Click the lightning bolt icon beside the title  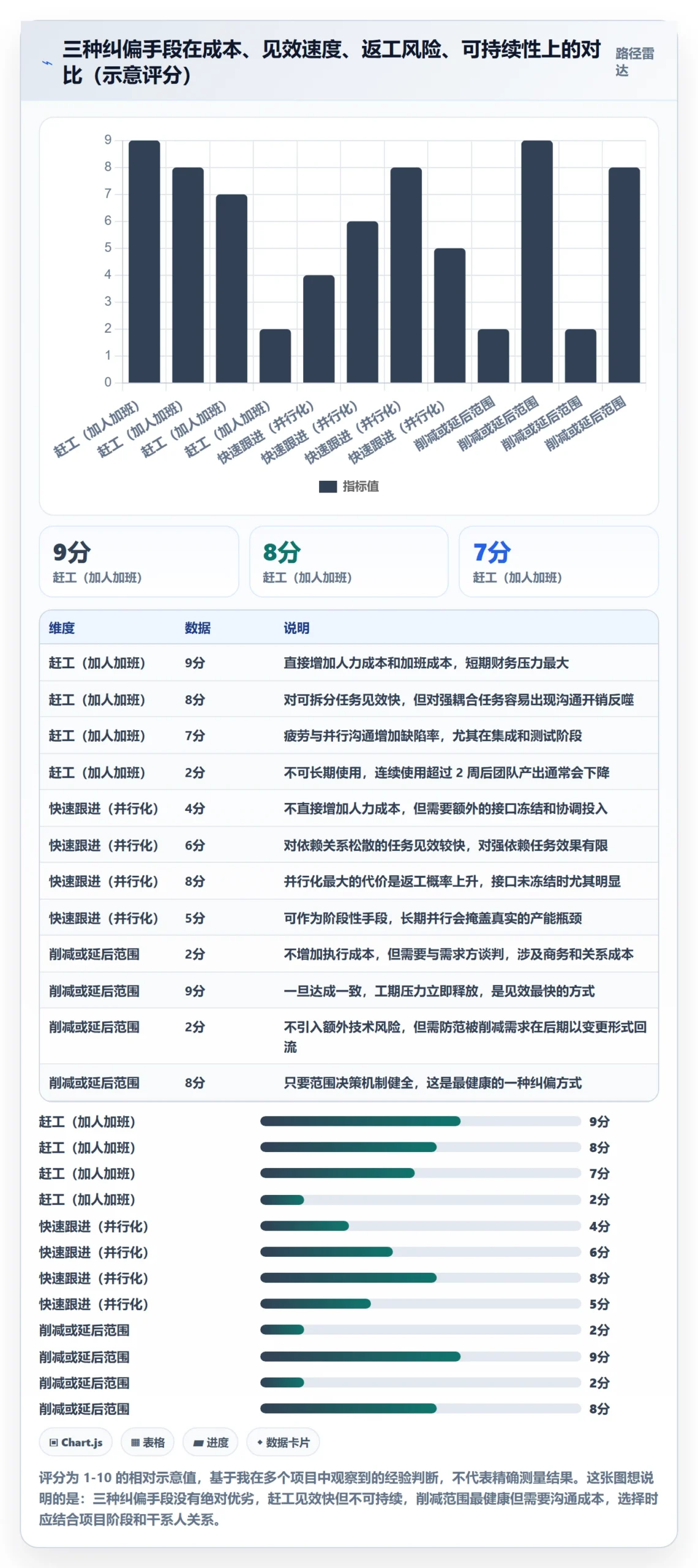coord(47,62)
